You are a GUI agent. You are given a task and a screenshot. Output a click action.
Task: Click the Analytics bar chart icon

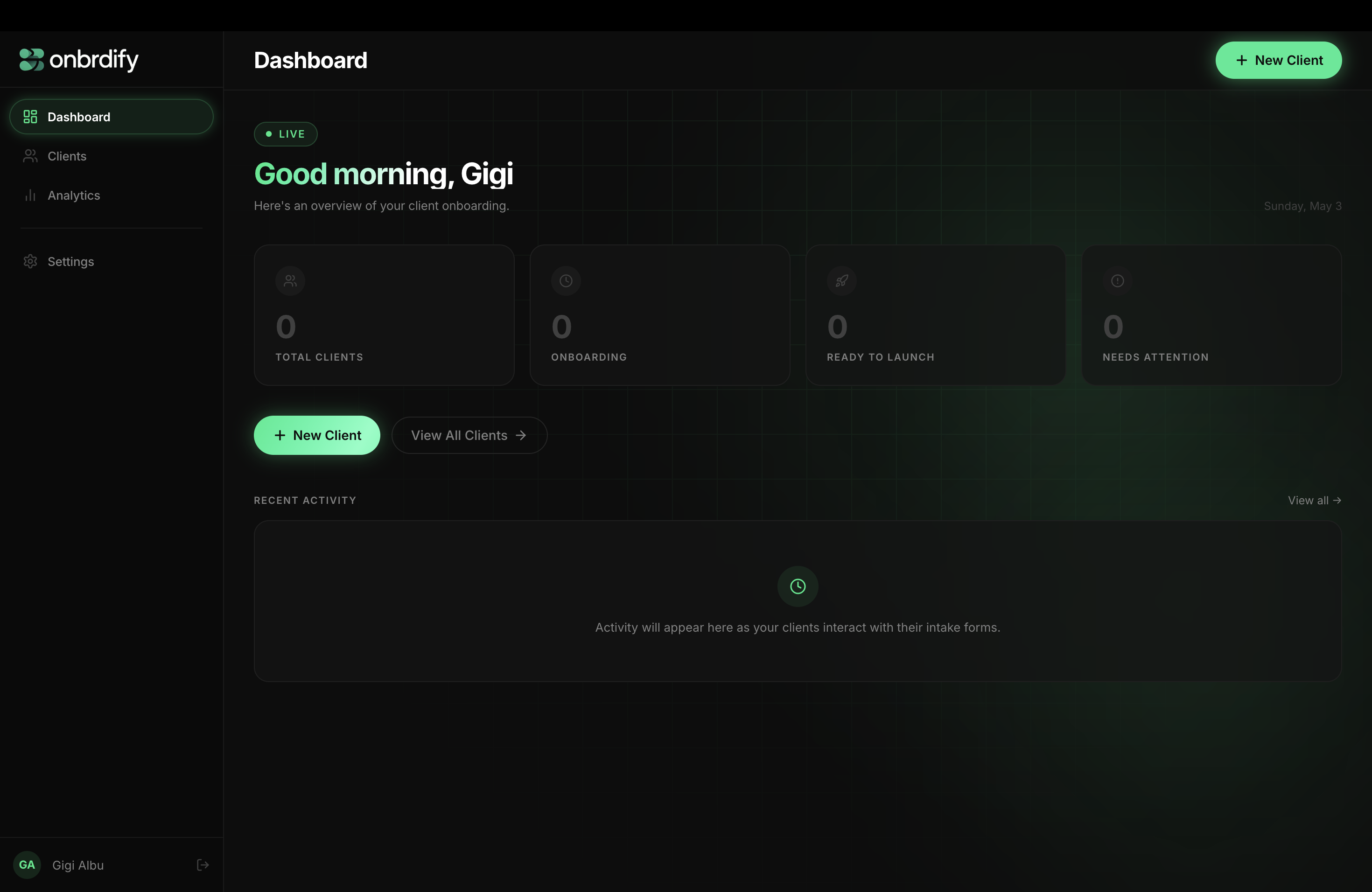(30, 195)
